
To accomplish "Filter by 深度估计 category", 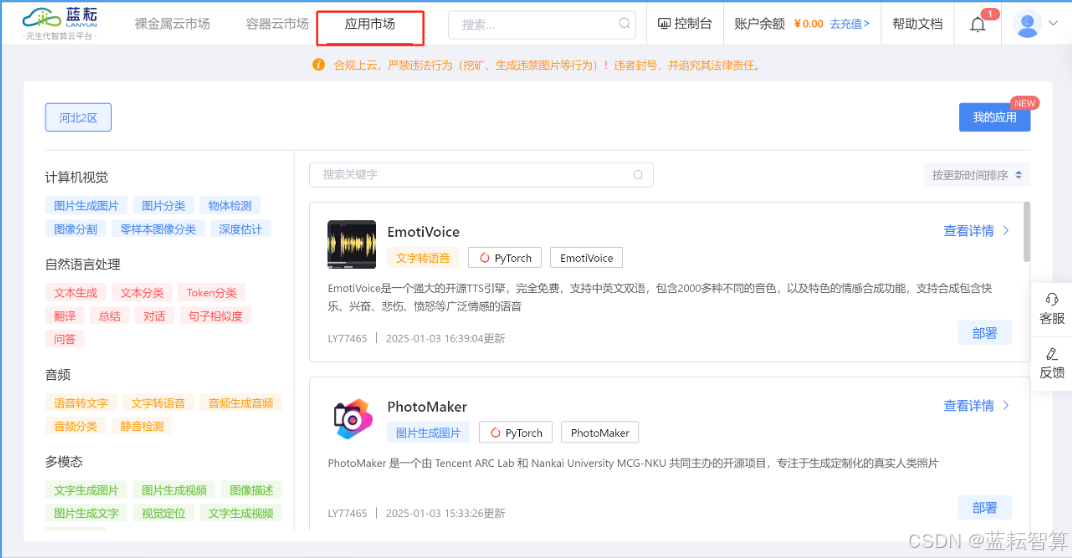I will (240, 229).
